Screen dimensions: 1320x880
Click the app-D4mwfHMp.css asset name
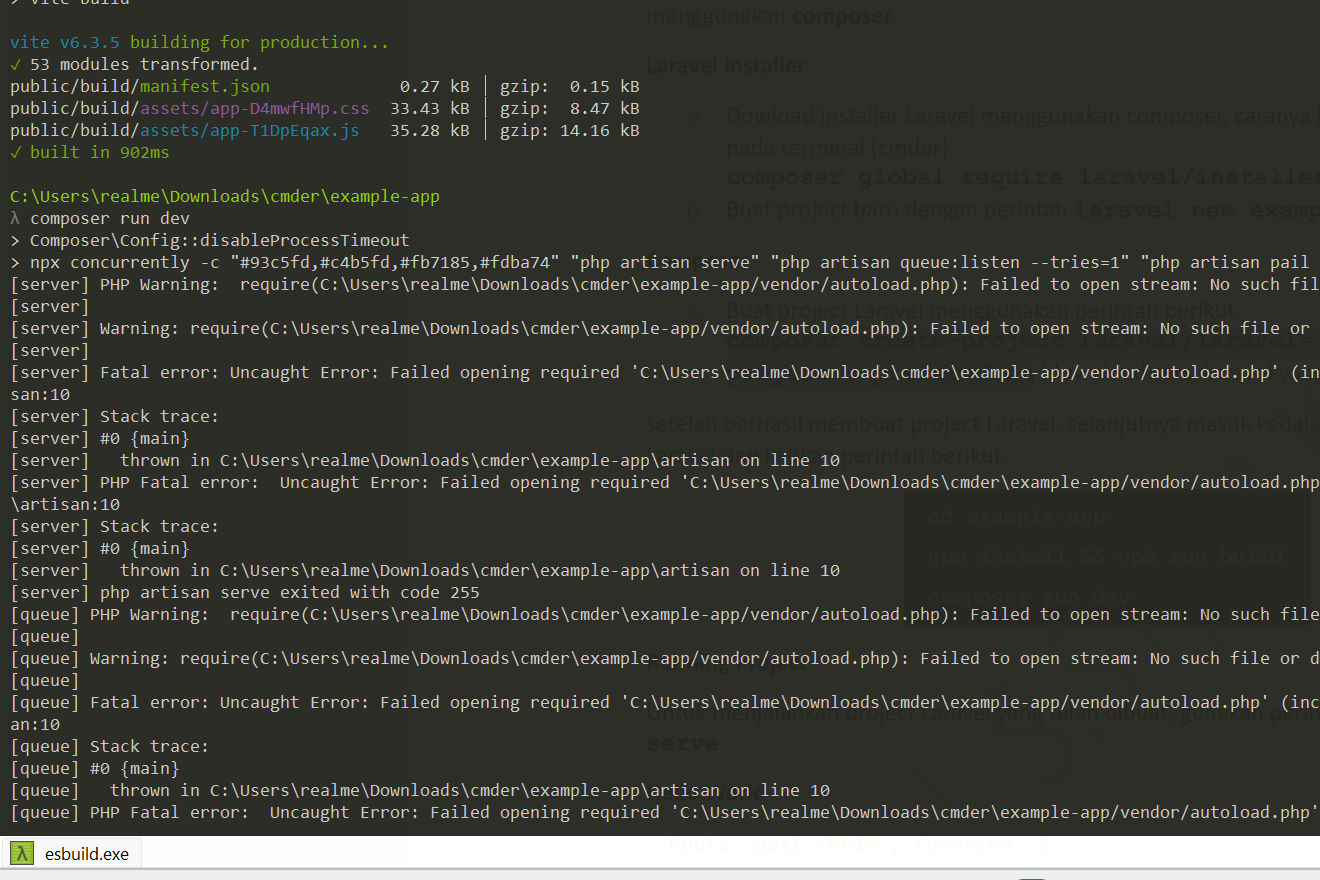click(254, 108)
